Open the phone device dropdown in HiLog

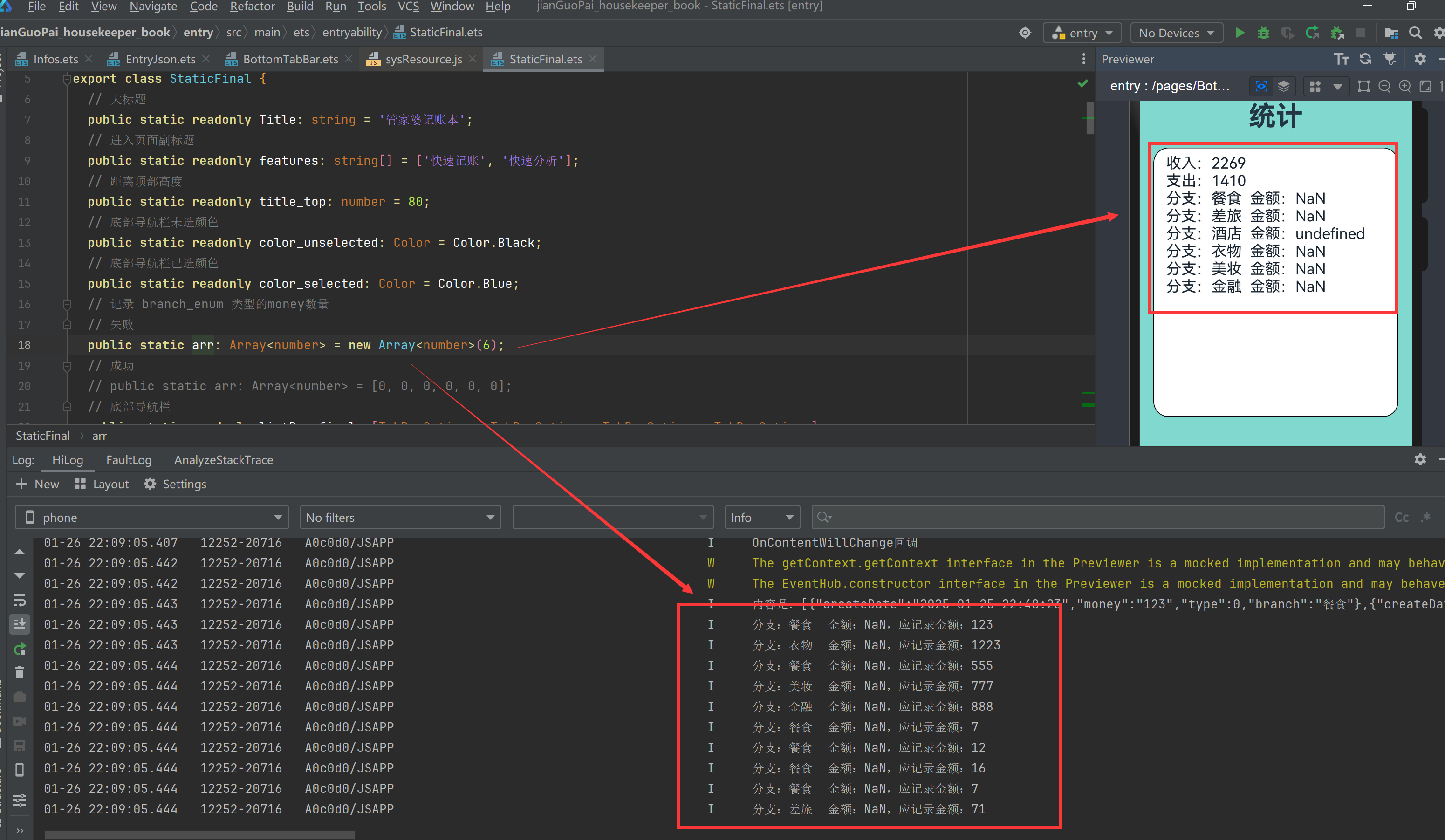(151, 517)
